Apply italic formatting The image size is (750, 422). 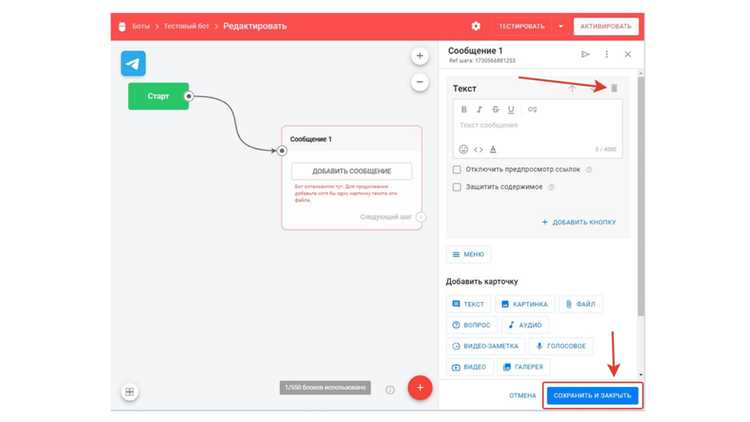(479, 110)
